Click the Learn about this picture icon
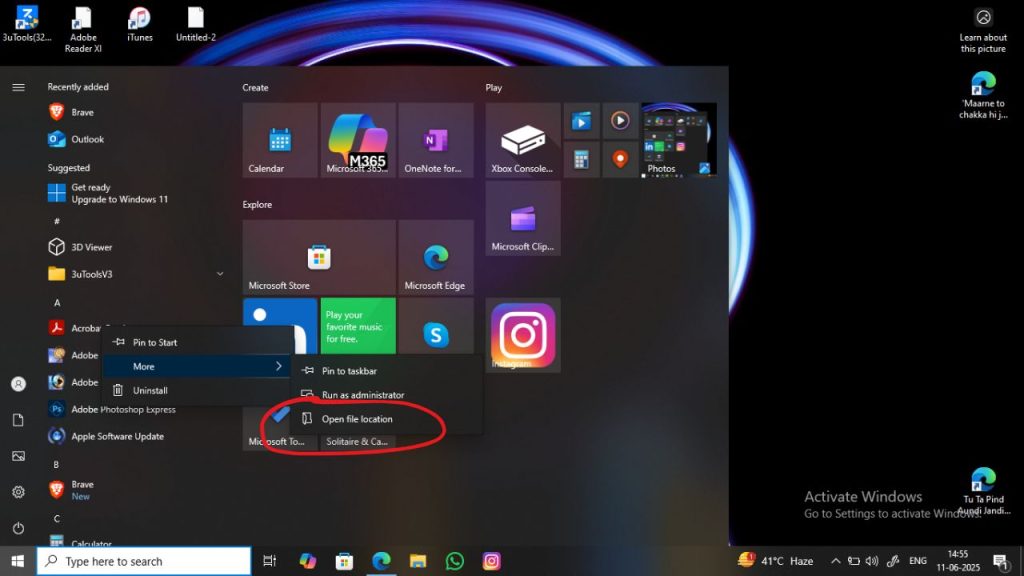Viewport: 1024px width, 576px height. [x=983, y=30]
